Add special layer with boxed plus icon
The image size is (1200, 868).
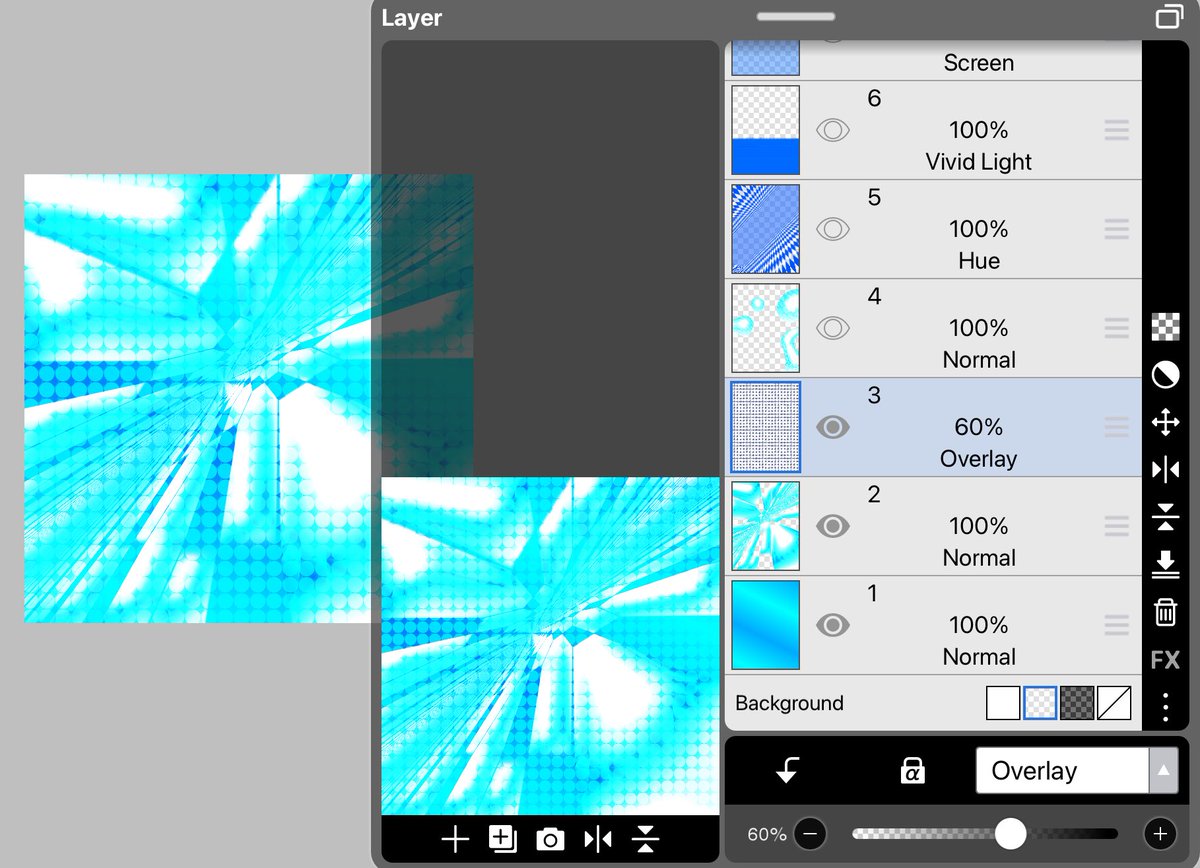(502, 839)
